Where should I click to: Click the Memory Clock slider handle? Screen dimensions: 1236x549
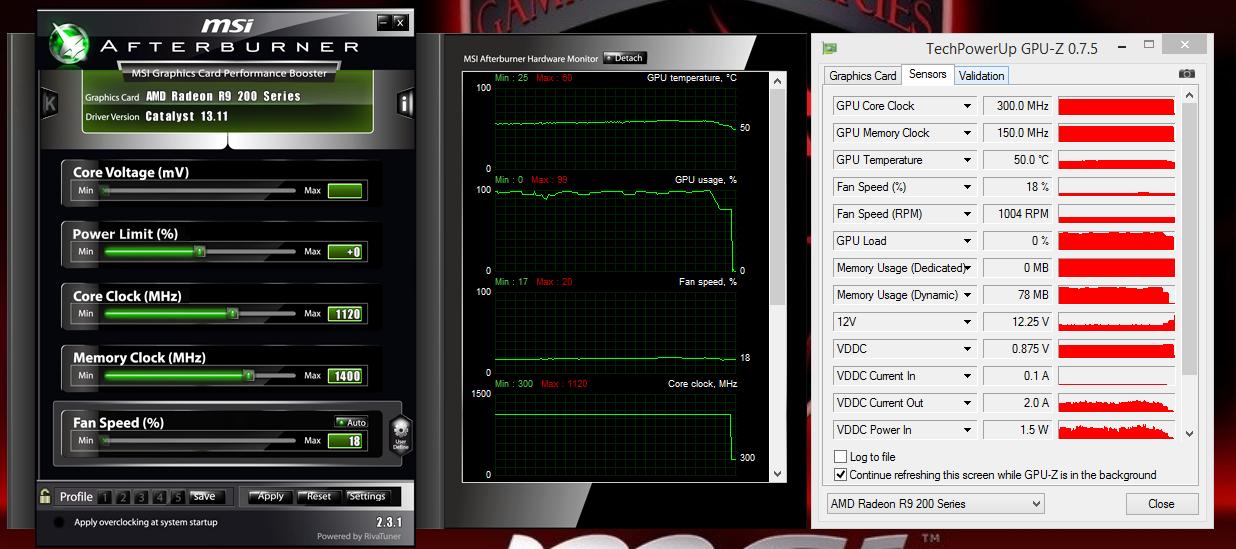pos(249,376)
